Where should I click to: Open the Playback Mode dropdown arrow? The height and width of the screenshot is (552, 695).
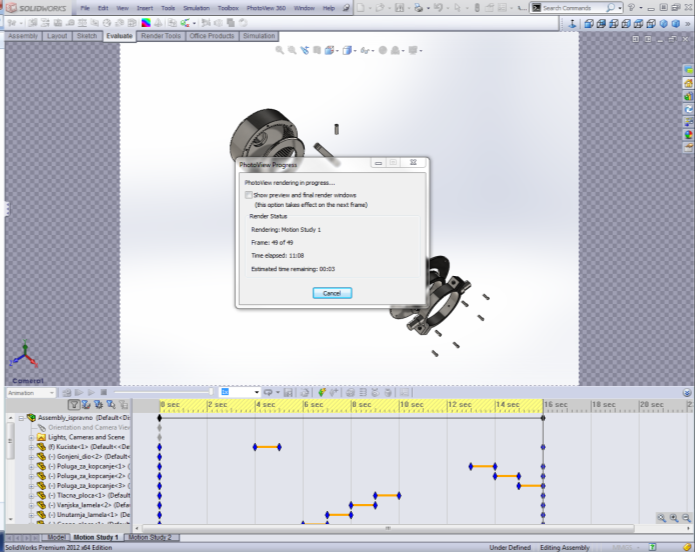click(277, 392)
